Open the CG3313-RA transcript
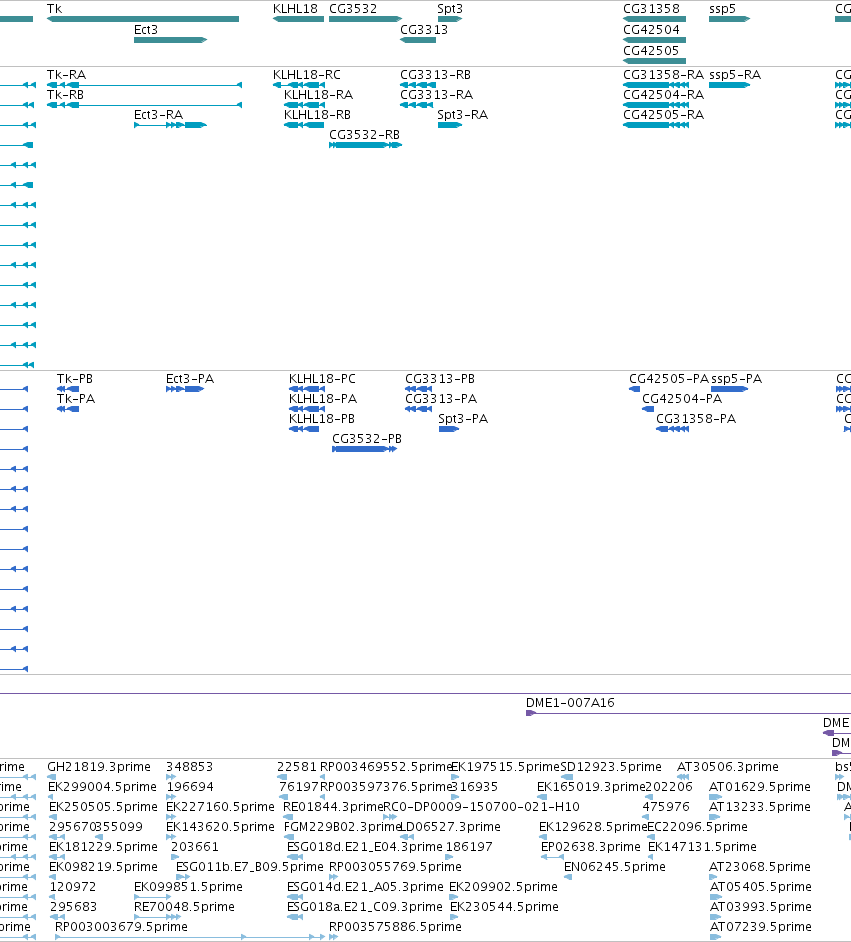 pos(416,105)
